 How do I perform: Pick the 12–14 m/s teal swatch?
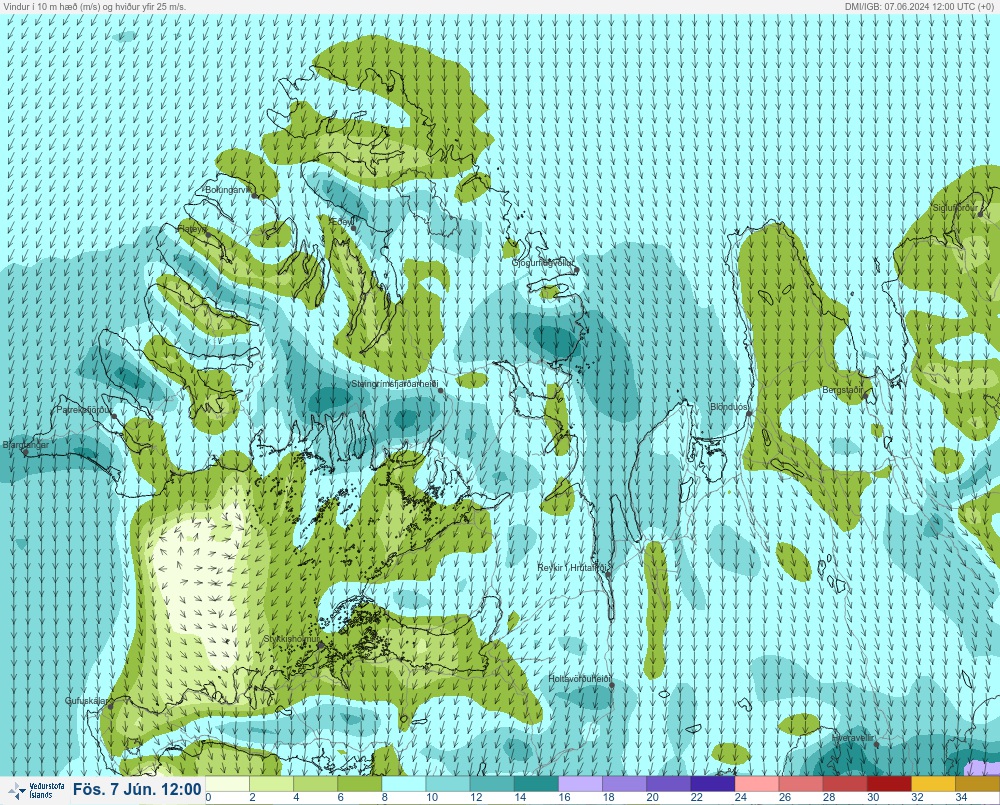click(x=492, y=784)
